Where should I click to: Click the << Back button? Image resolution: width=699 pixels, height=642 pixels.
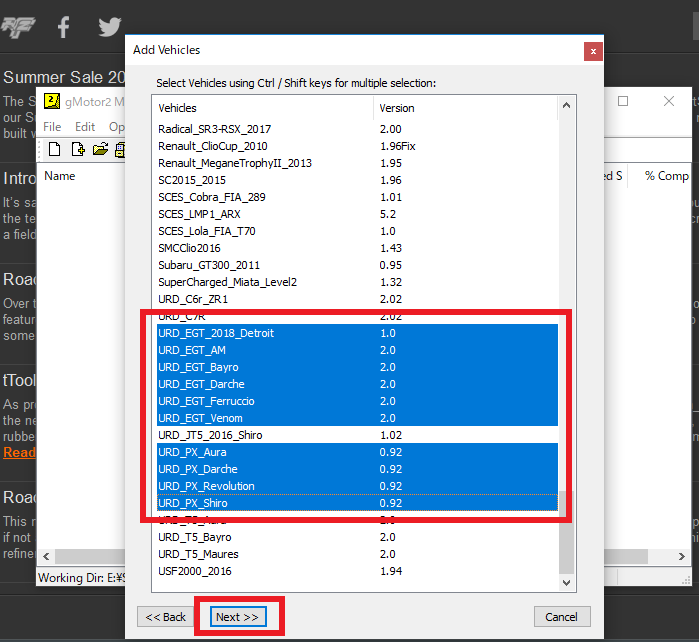pos(166,617)
